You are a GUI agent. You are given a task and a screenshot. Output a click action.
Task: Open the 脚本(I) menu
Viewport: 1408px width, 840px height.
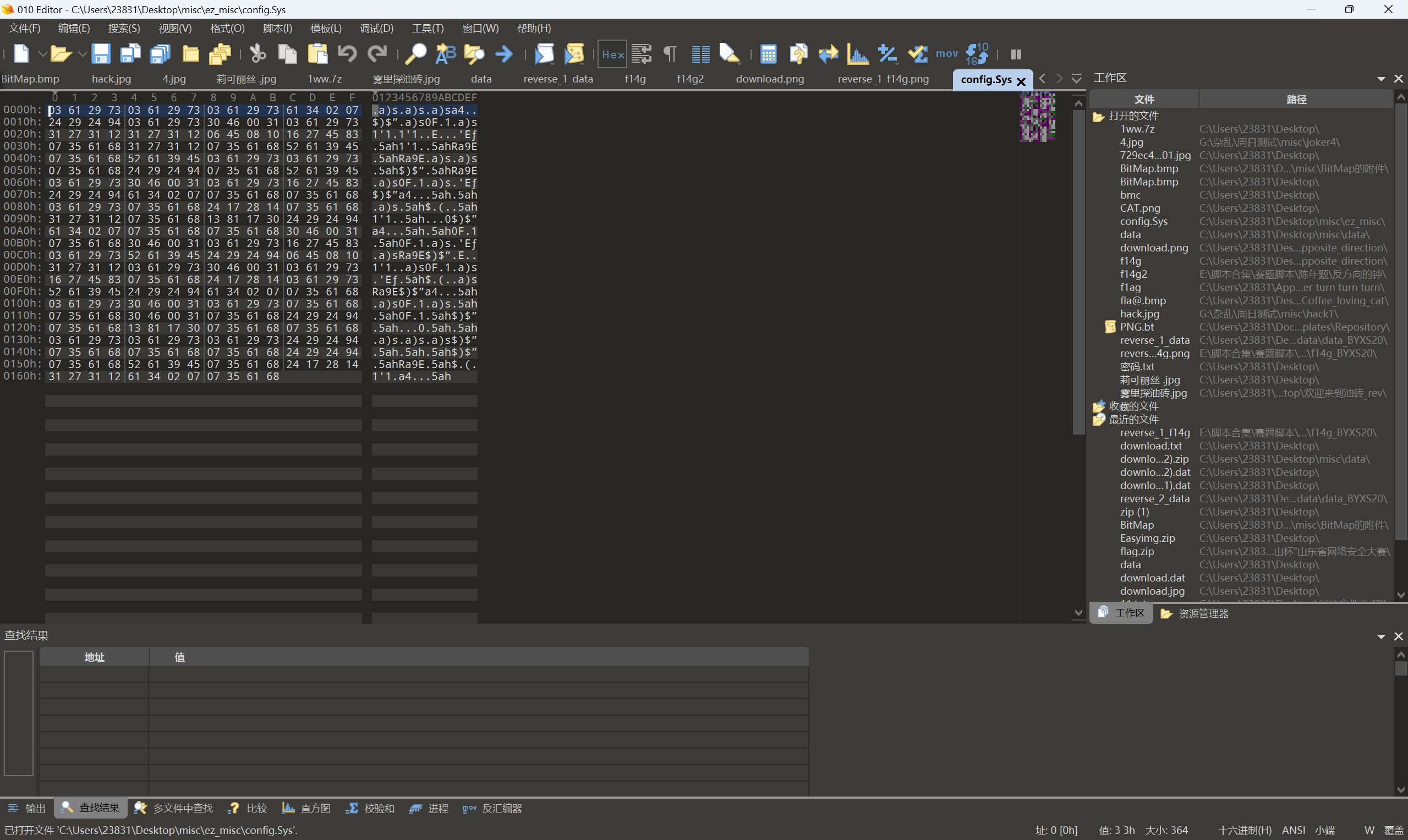277,28
